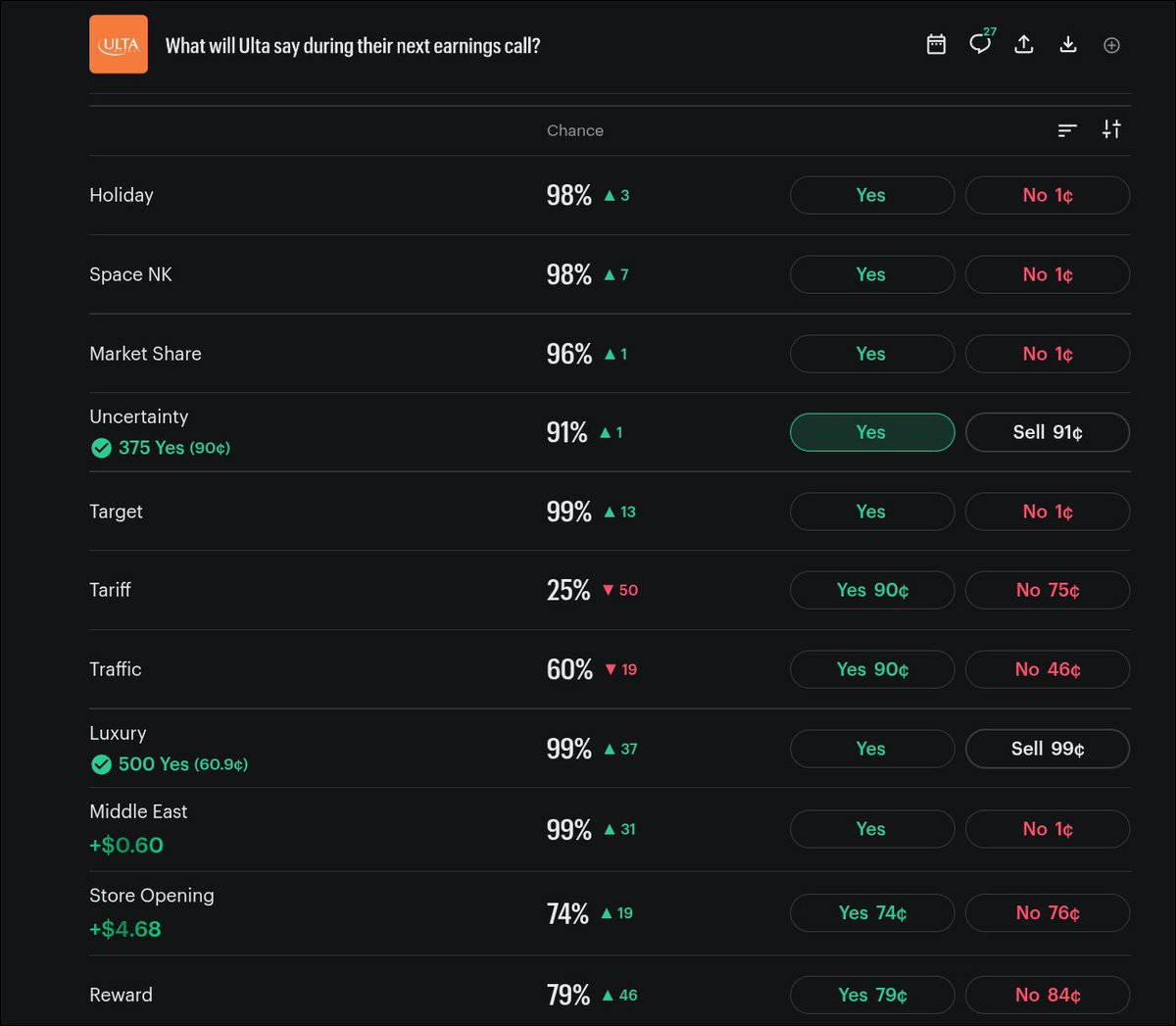The image size is (1176, 1026).
Task: Click the +$0.60 profit value
Action: click(126, 845)
